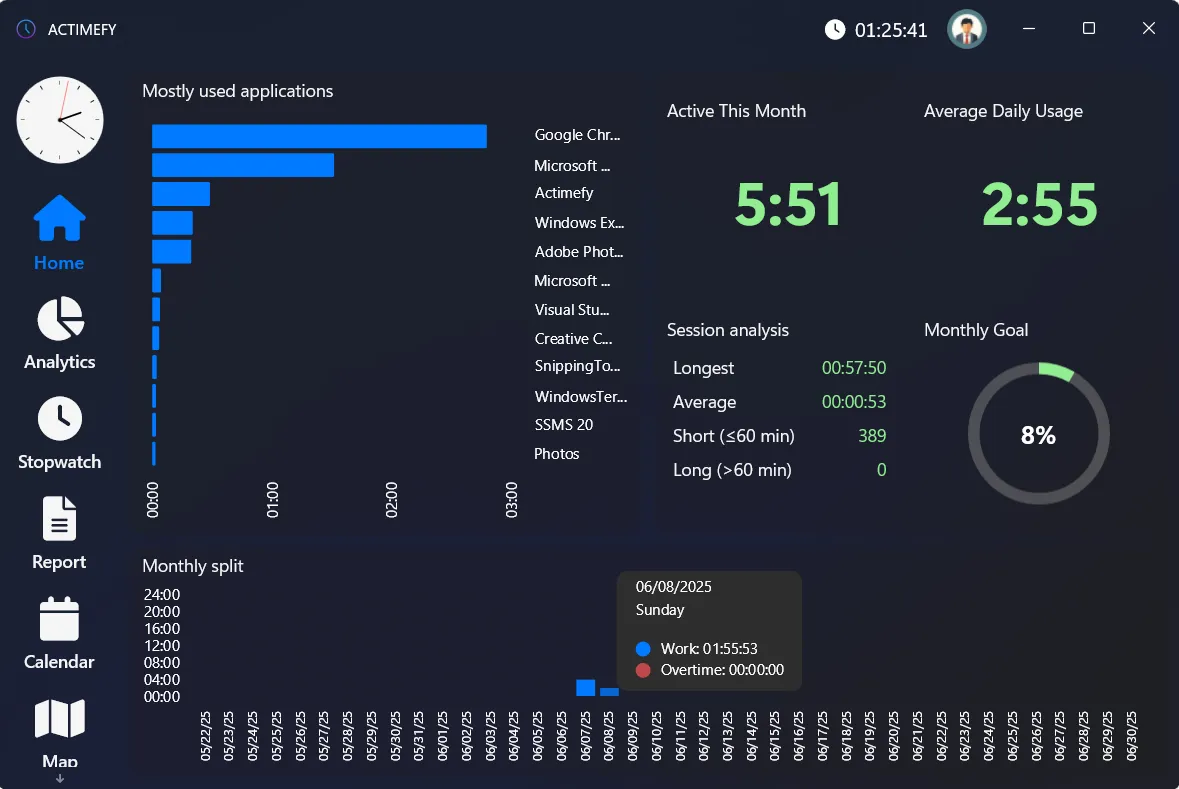Open the user profile avatar
Viewport: 1179px width, 789px height.
click(x=966, y=29)
